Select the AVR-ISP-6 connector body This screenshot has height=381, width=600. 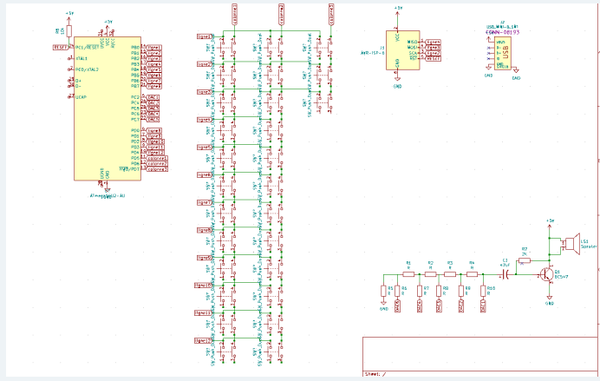(403, 50)
